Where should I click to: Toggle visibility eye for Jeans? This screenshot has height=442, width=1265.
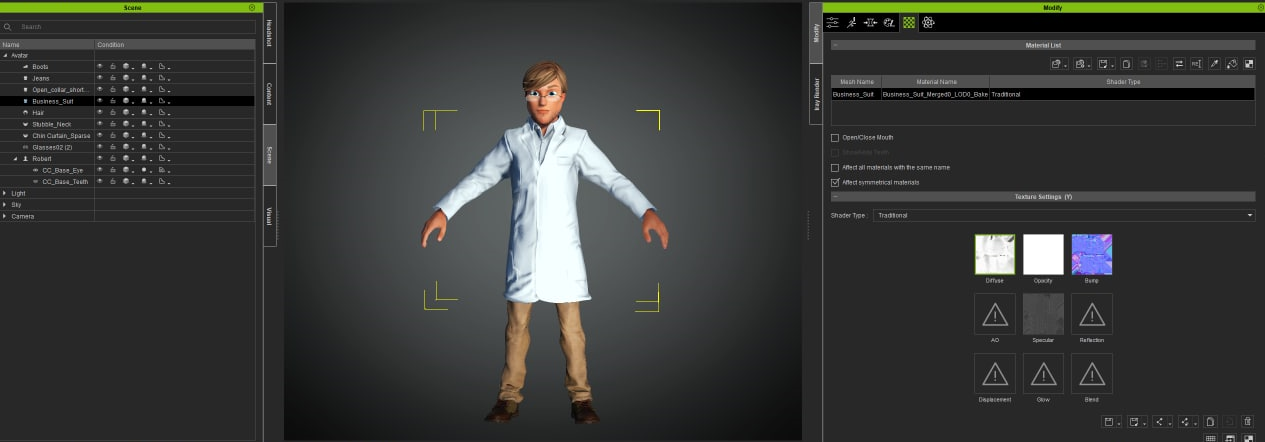(x=100, y=78)
